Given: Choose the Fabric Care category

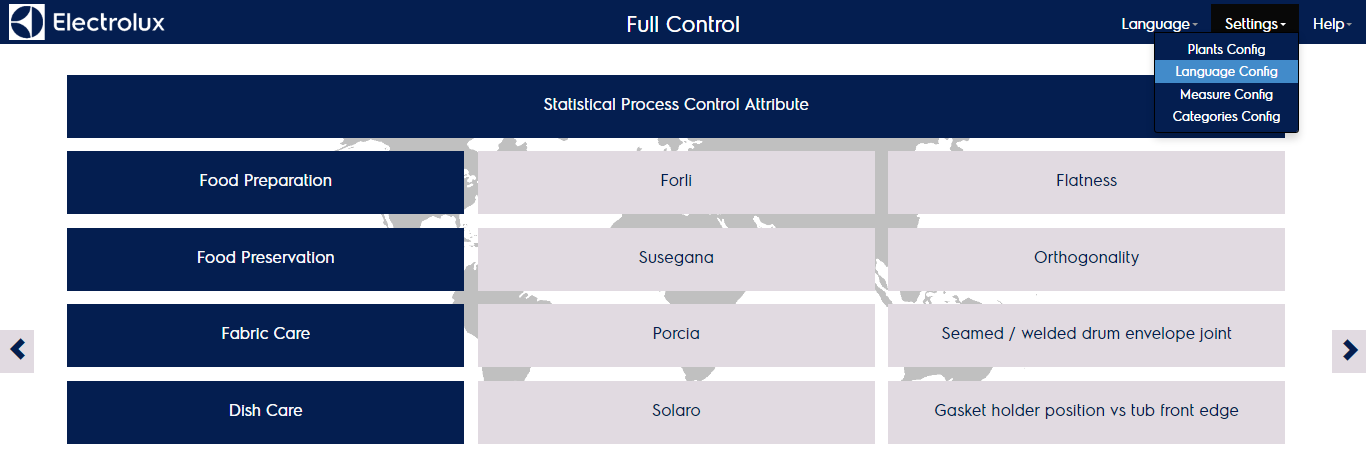Looking at the screenshot, I should 265,334.
